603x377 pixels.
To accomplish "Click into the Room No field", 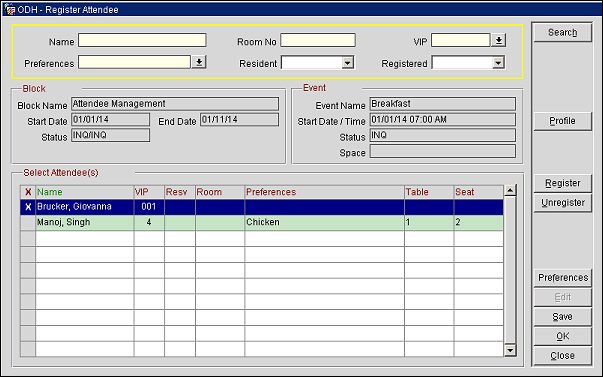I will 318,40.
